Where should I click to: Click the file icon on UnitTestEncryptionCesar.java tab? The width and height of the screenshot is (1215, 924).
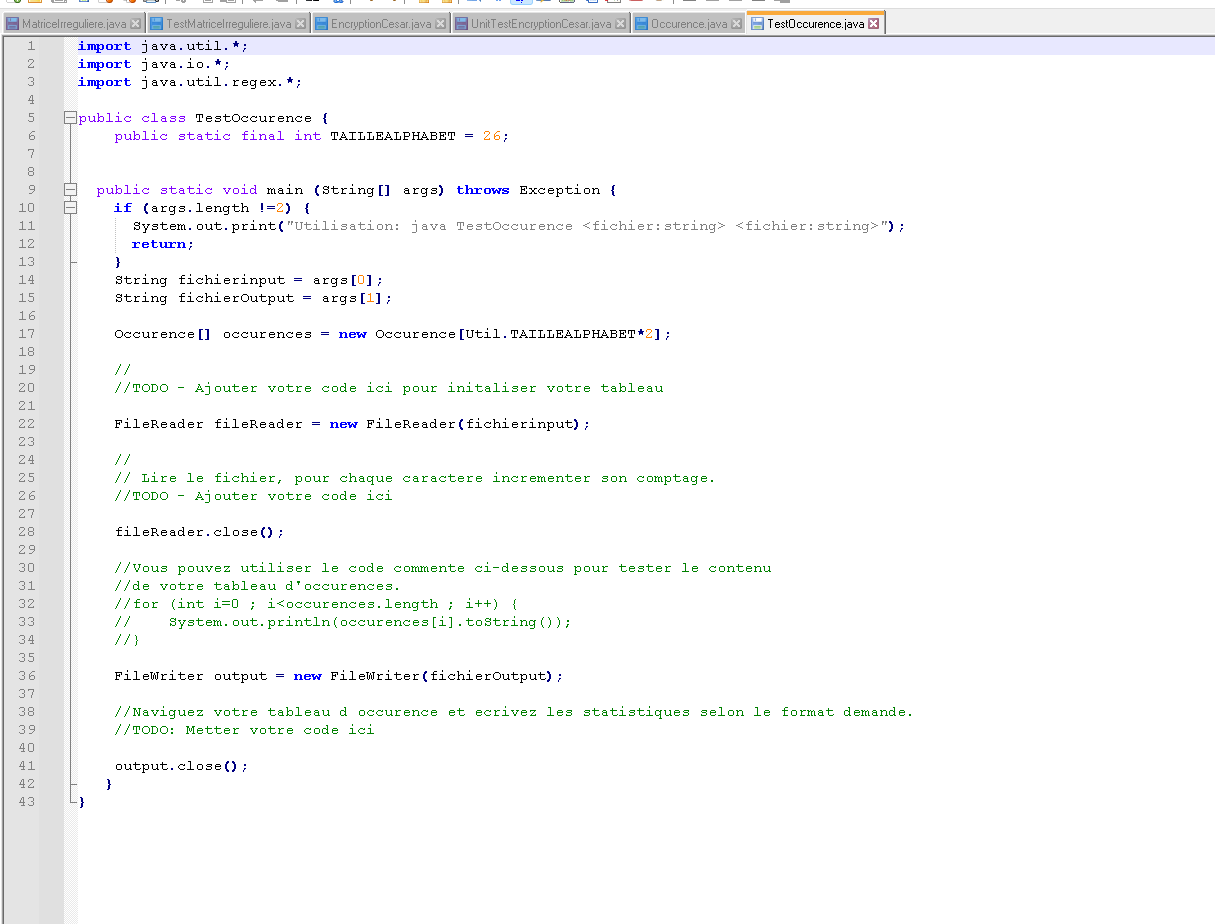tap(462, 24)
